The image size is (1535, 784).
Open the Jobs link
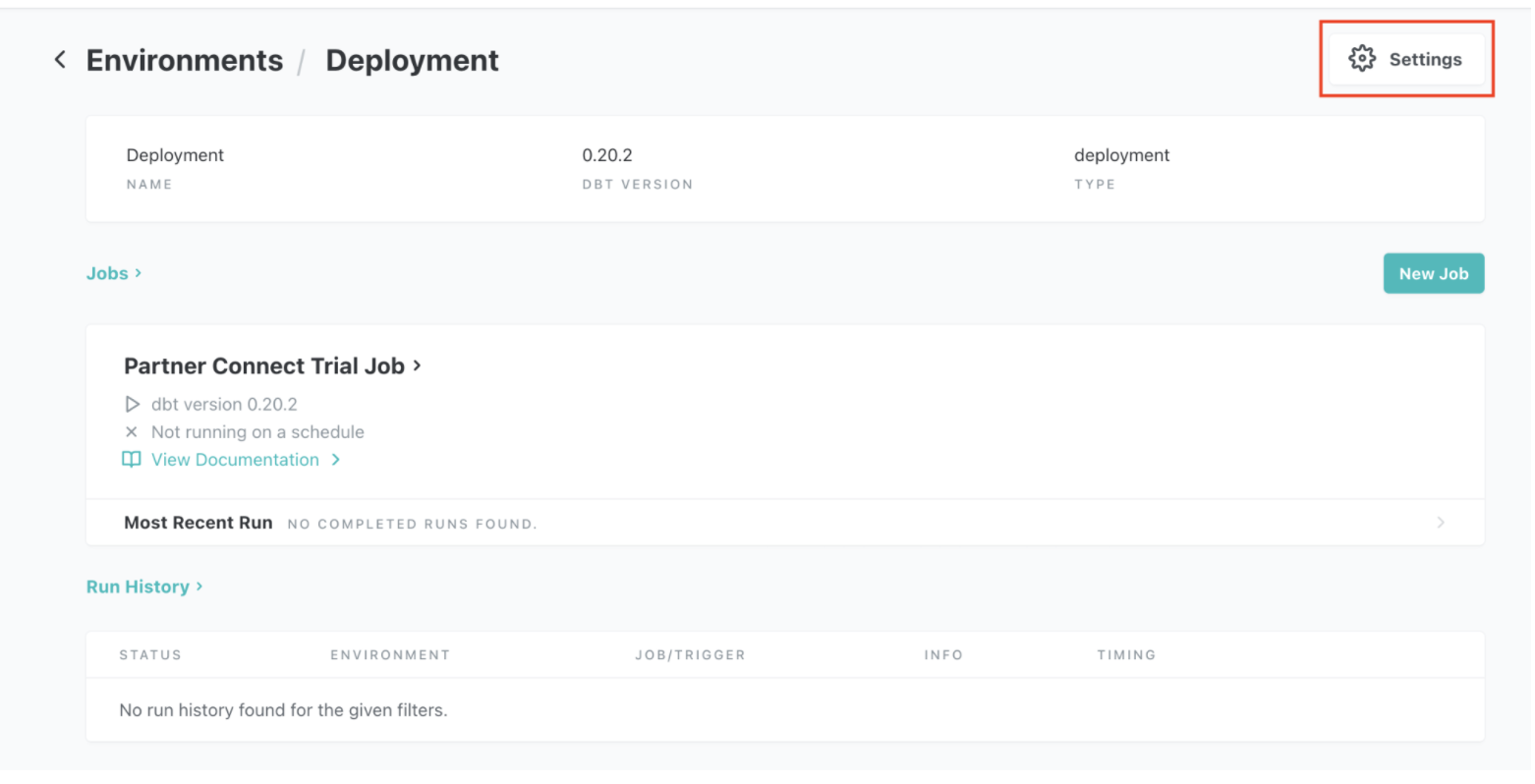click(x=107, y=274)
